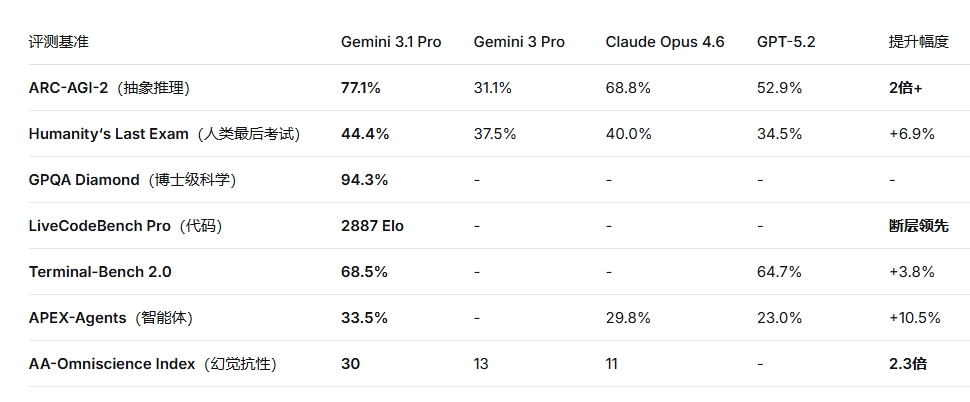Click the Gemini 3.1 Pro column header
This screenshot has height=402, width=970.
(391, 42)
